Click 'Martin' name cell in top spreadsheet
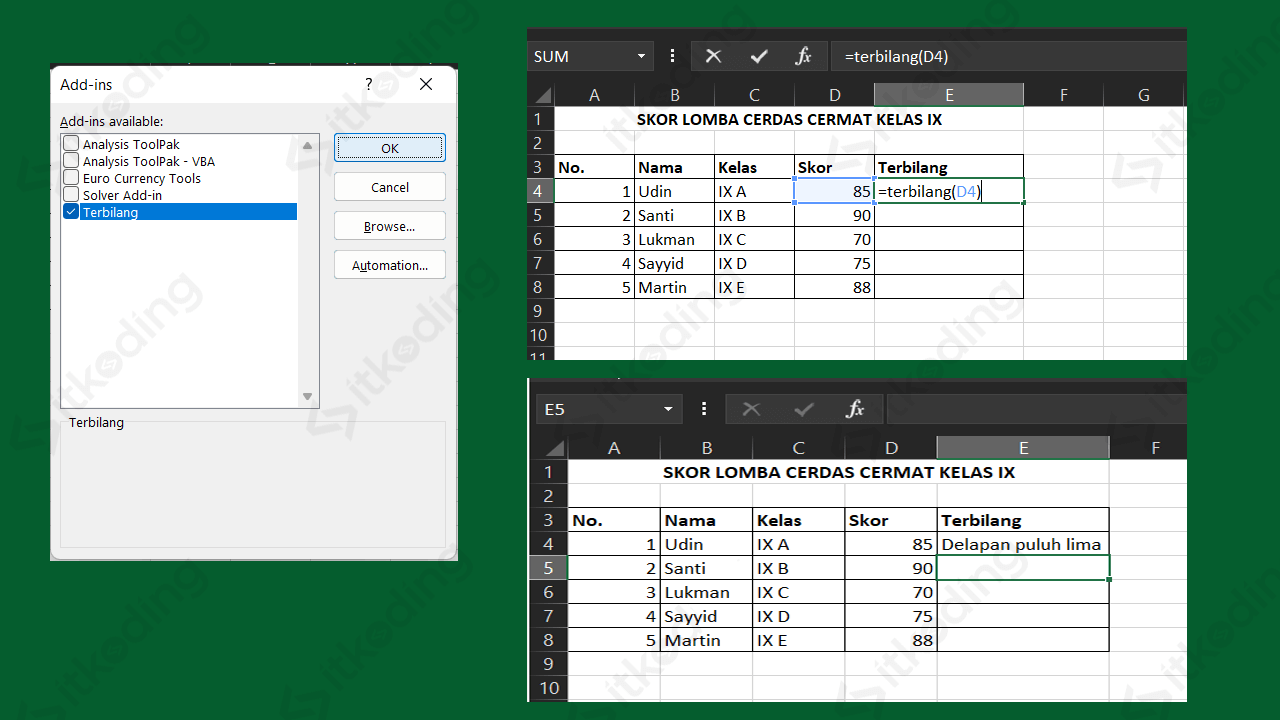This screenshot has height=720, width=1280. [675, 287]
